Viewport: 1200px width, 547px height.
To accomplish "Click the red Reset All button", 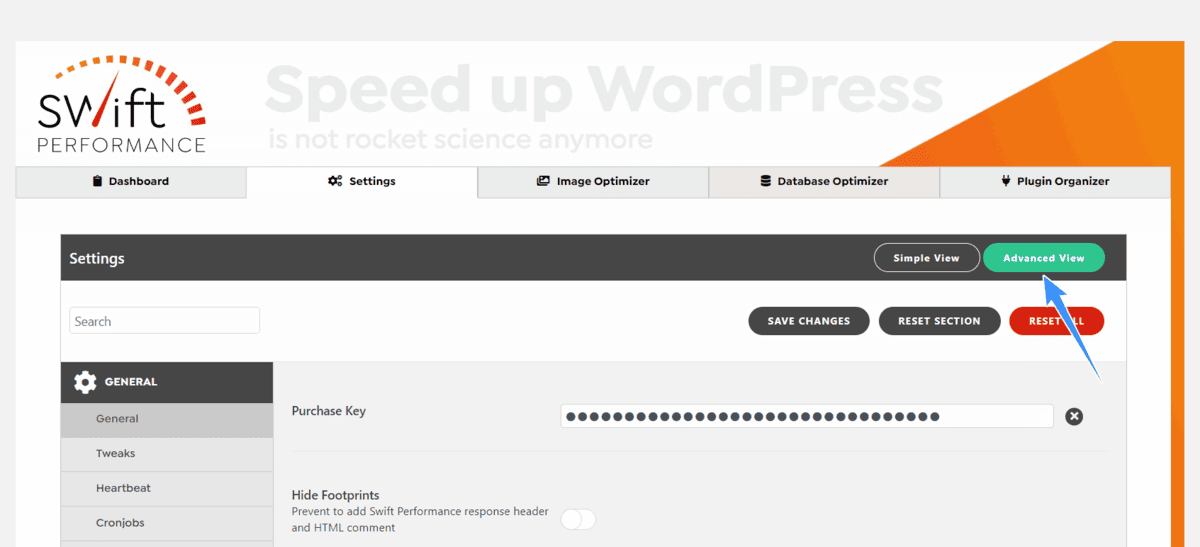I will (1056, 321).
